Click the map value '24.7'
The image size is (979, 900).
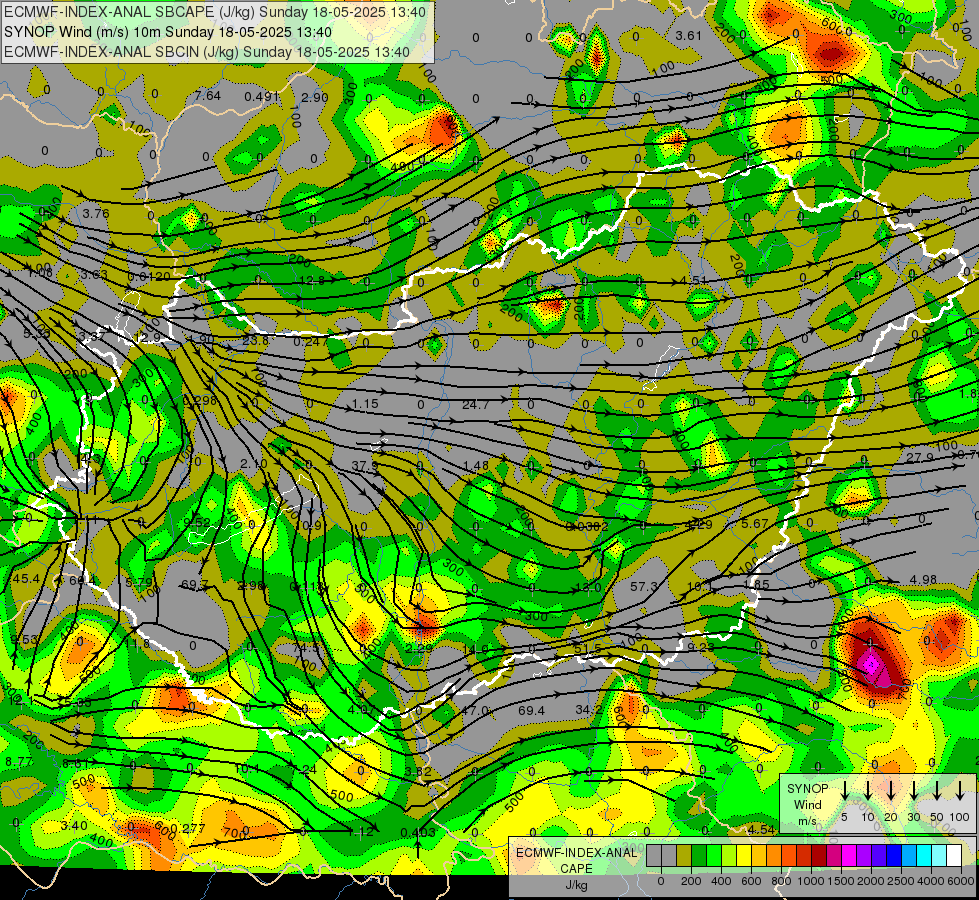(476, 405)
